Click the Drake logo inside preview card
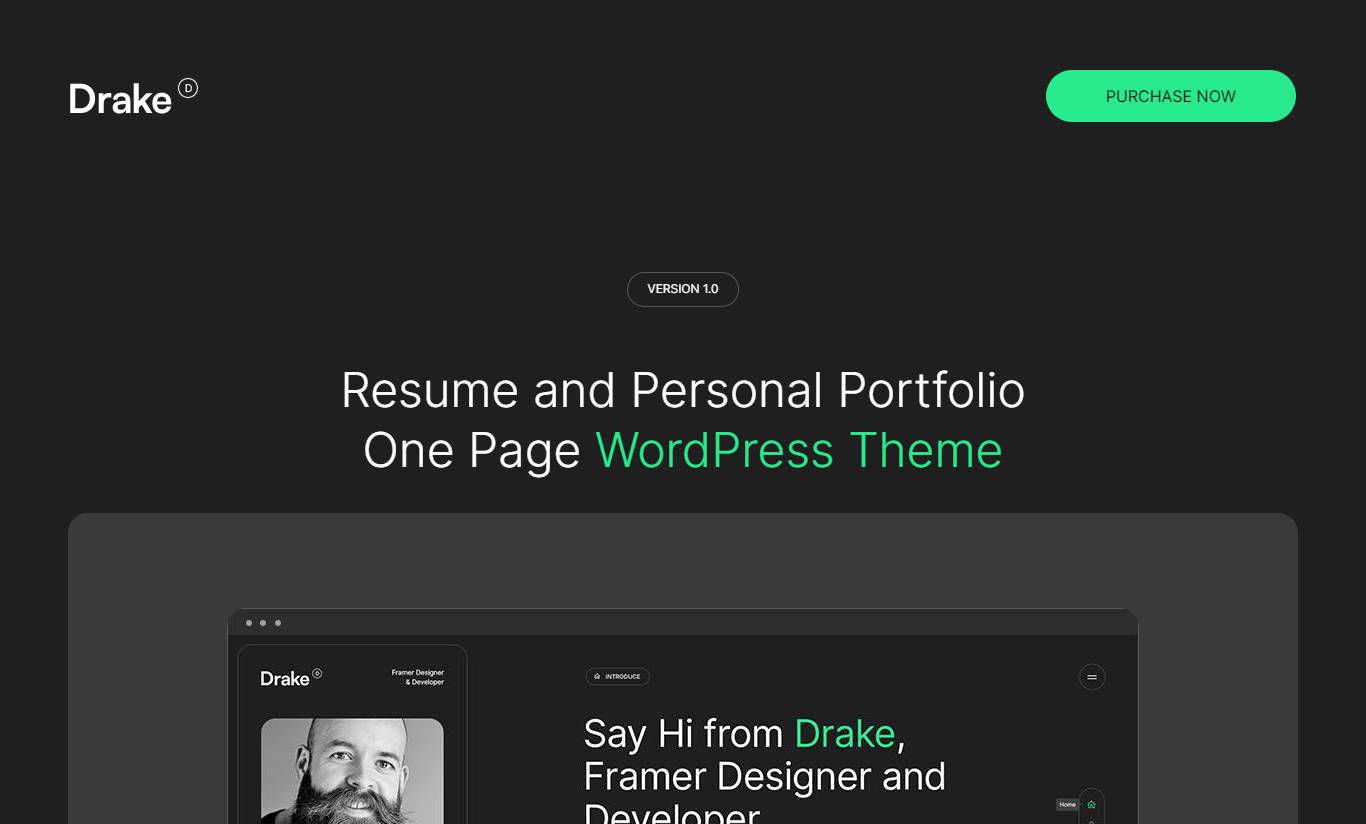Screen dimensions: 1366x824 (x=291, y=678)
